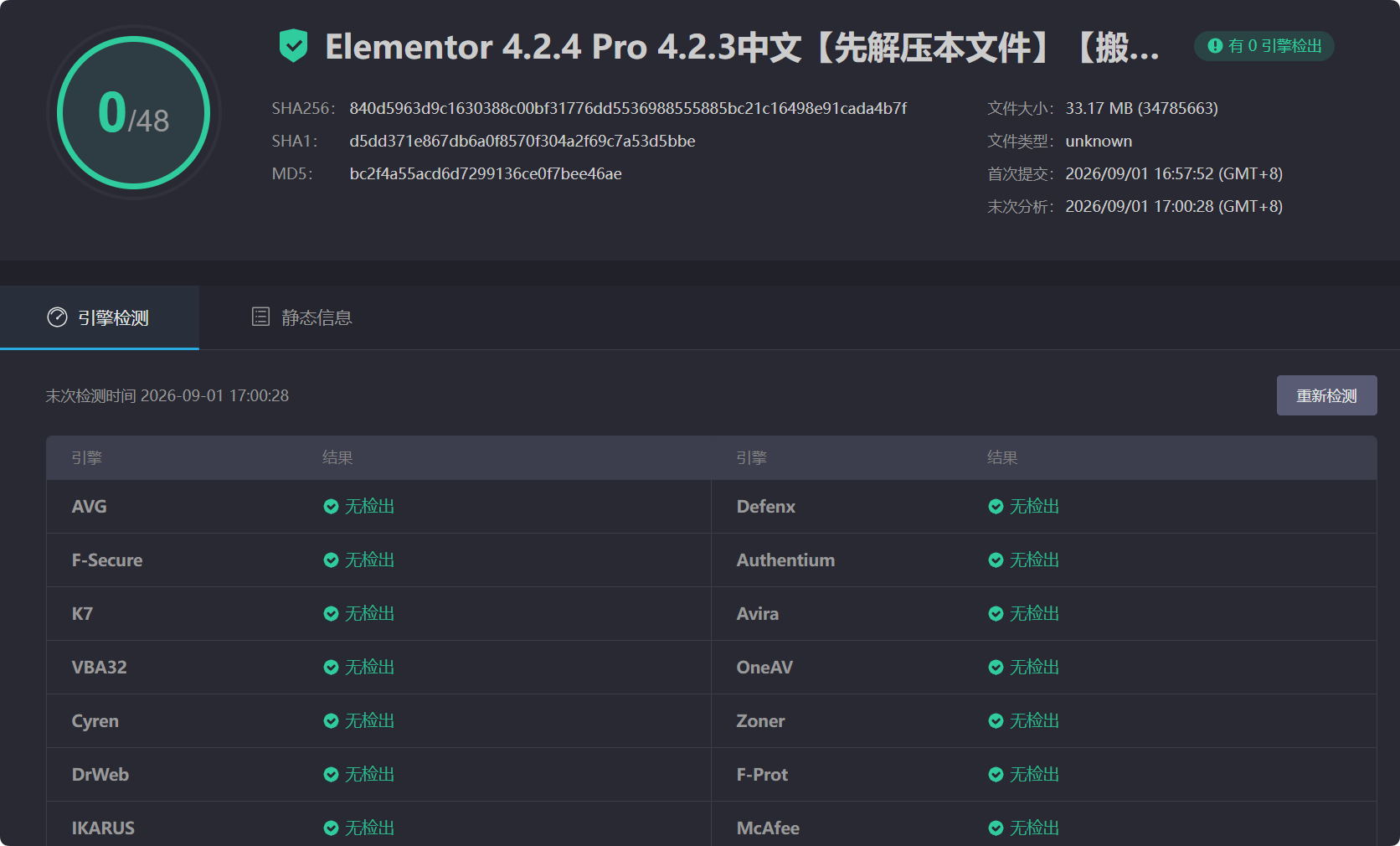Click the exclamation icon in the 有 0 引擎检出 badge
Screen dimensions: 1400x846
(x=1215, y=46)
